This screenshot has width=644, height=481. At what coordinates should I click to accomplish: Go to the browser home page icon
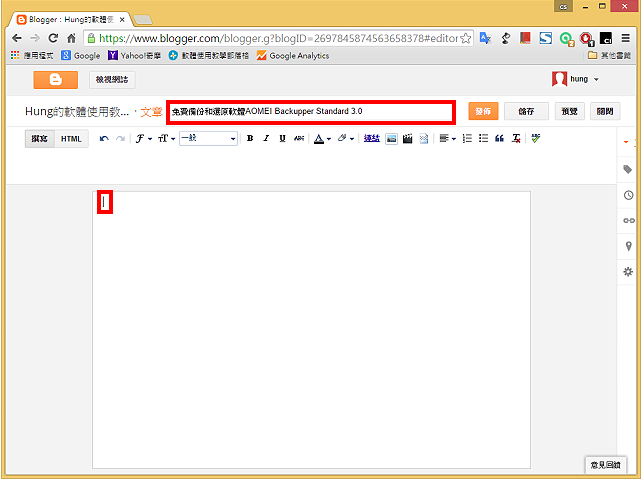tap(71, 38)
